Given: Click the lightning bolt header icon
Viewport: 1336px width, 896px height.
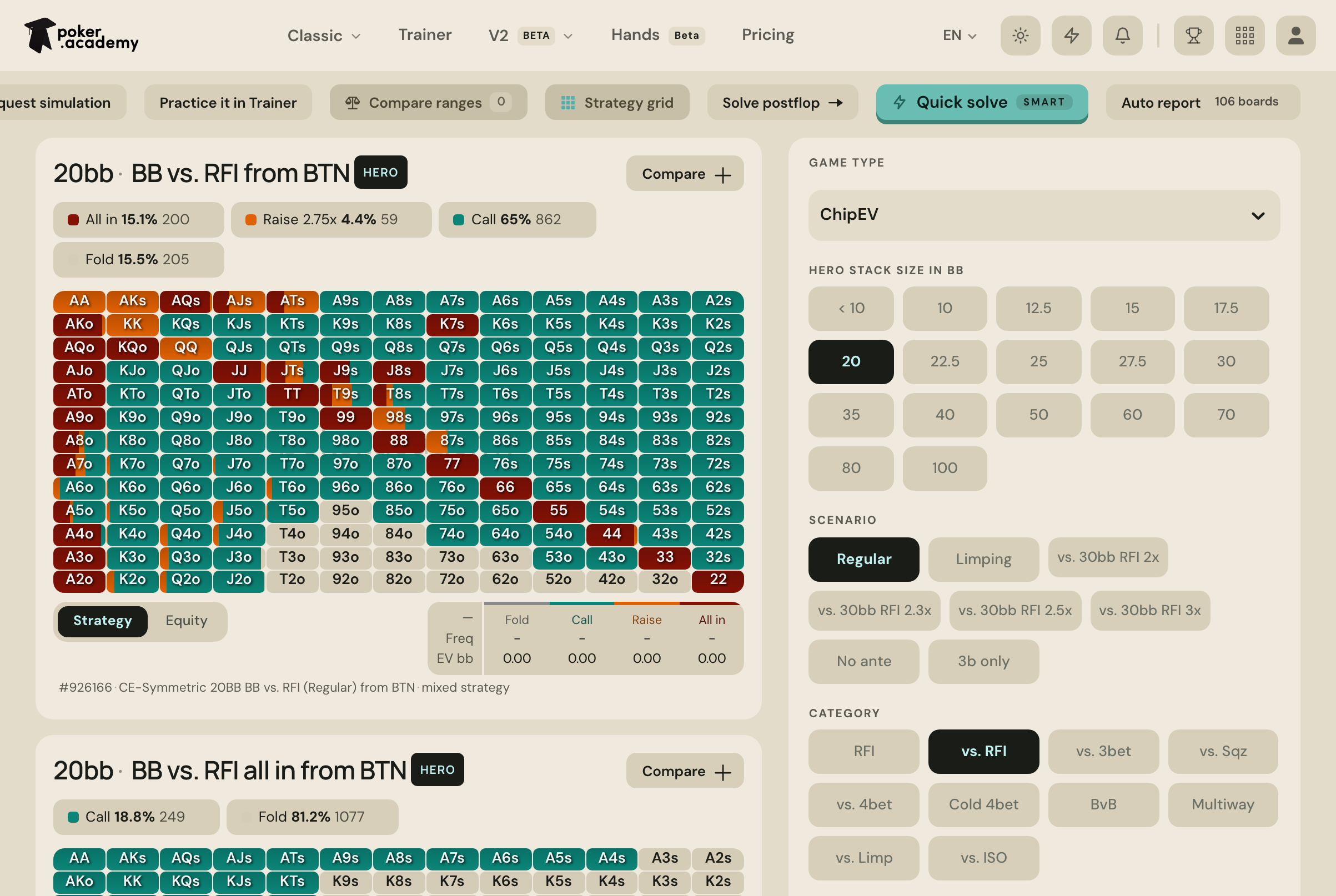Looking at the screenshot, I should coord(1072,36).
